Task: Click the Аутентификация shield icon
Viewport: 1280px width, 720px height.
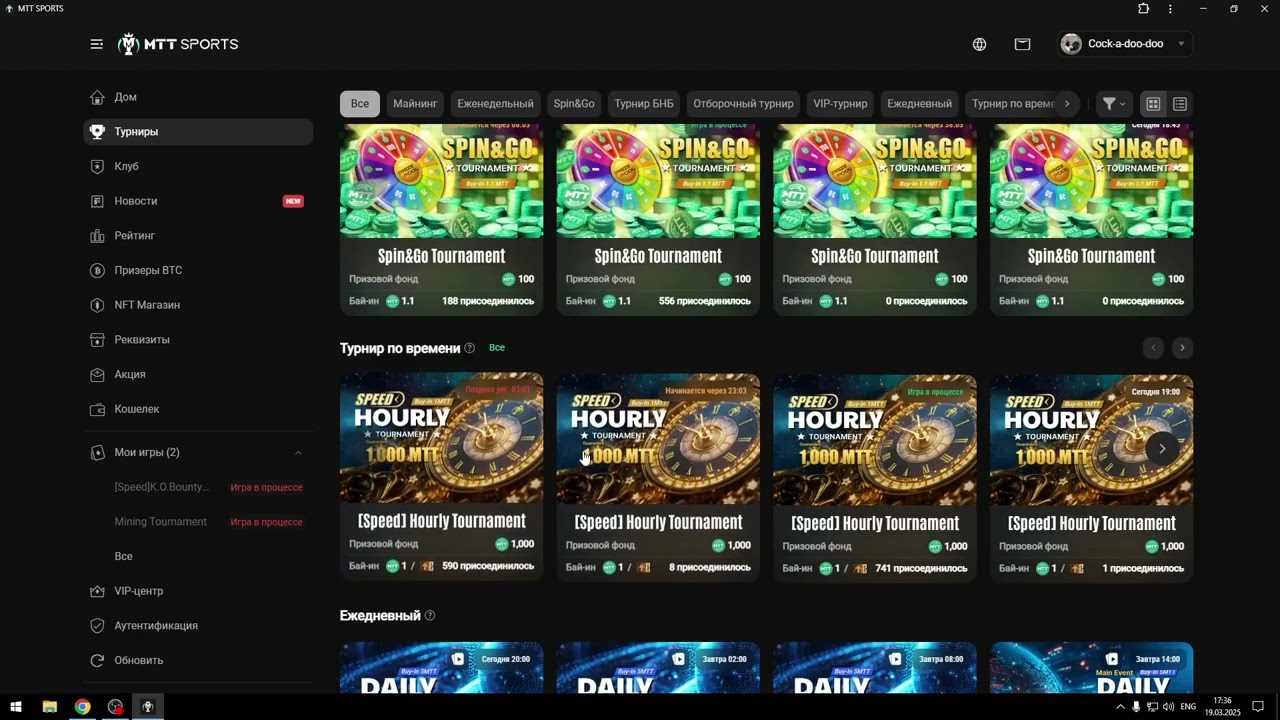Action: [x=97, y=626]
